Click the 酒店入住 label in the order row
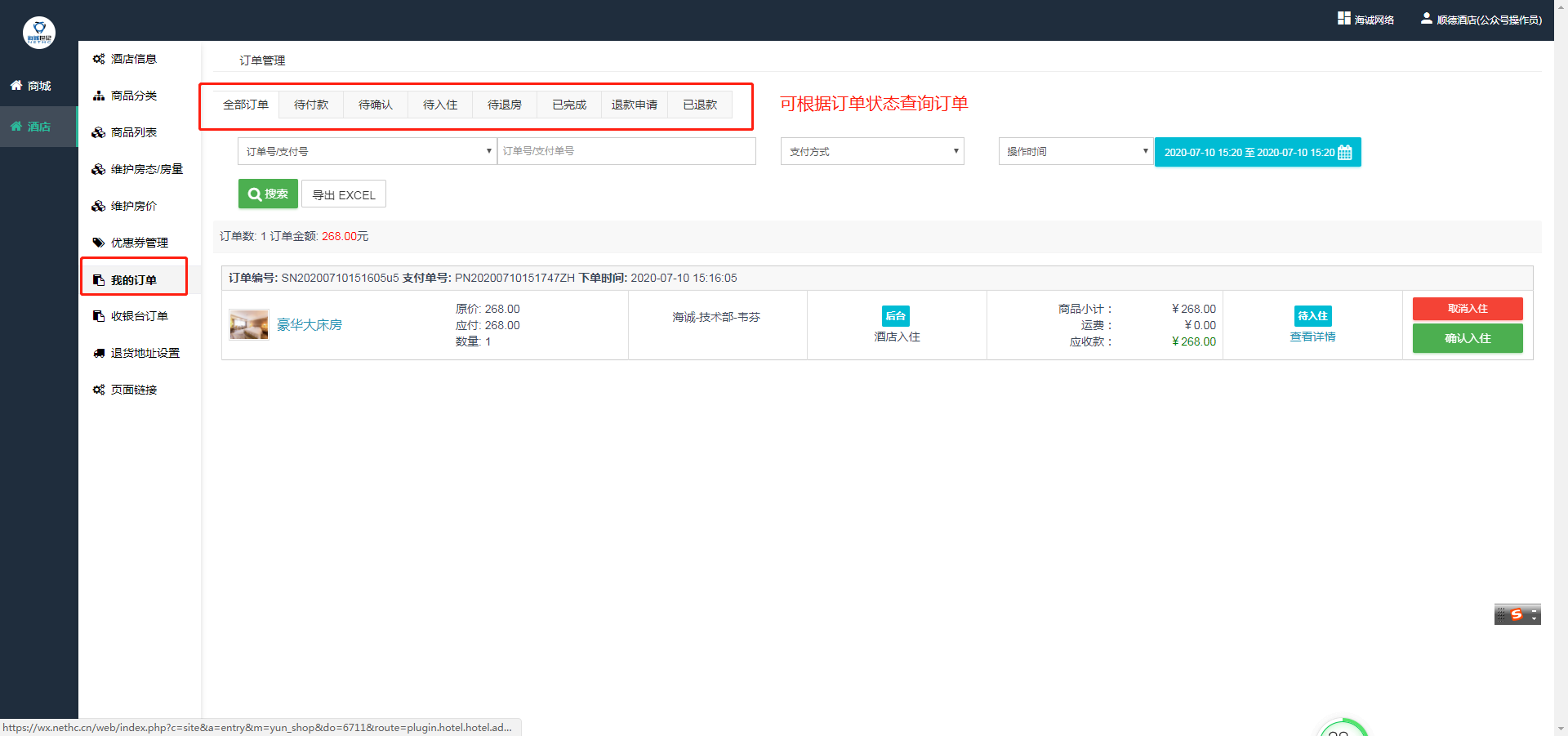Image resolution: width=1568 pixels, height=736 pixels. pyautogui.click(x=897, y=337)
